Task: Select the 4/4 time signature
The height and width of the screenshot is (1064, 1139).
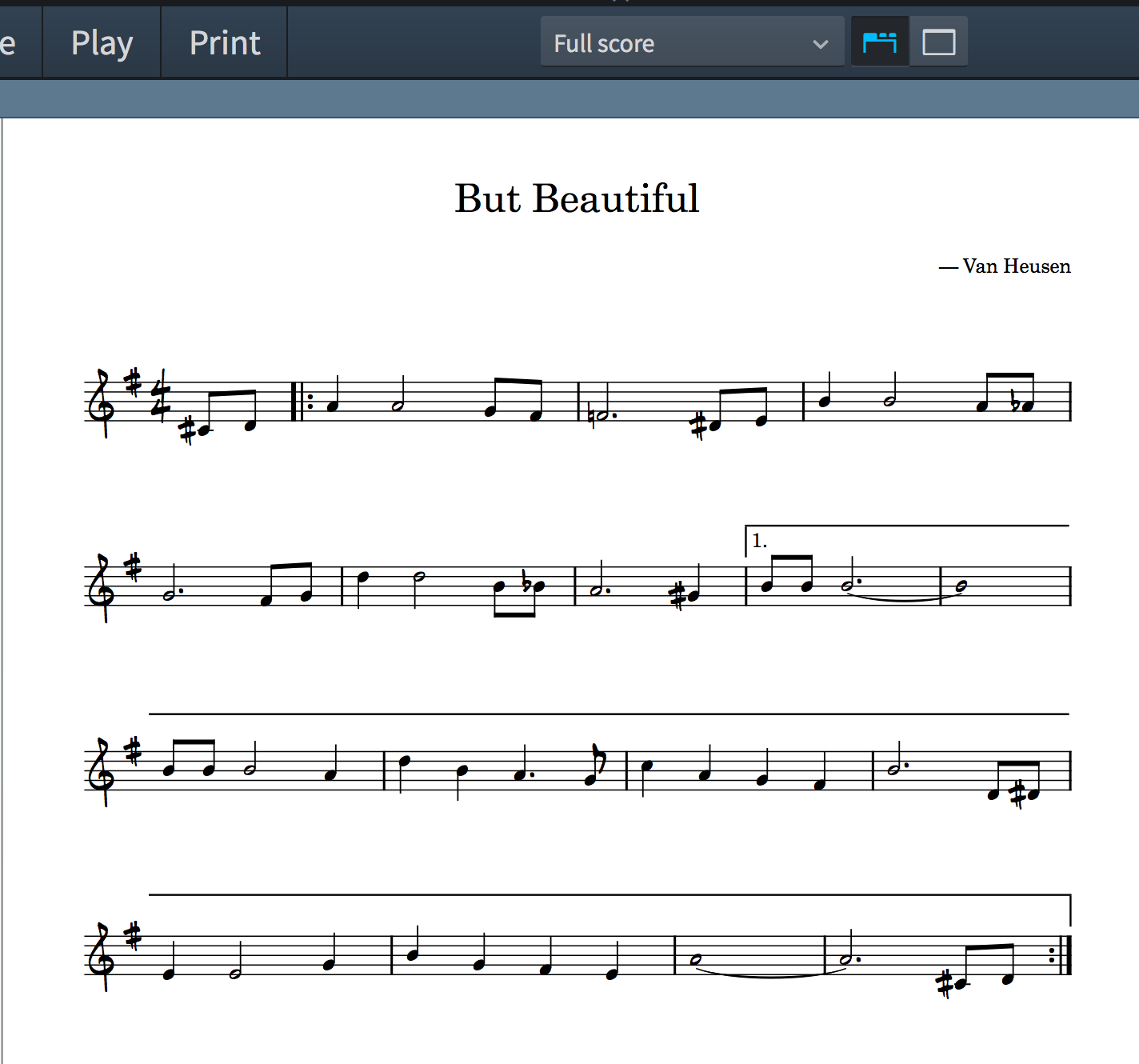Action: pyautogui.click(x=162, y=395)
